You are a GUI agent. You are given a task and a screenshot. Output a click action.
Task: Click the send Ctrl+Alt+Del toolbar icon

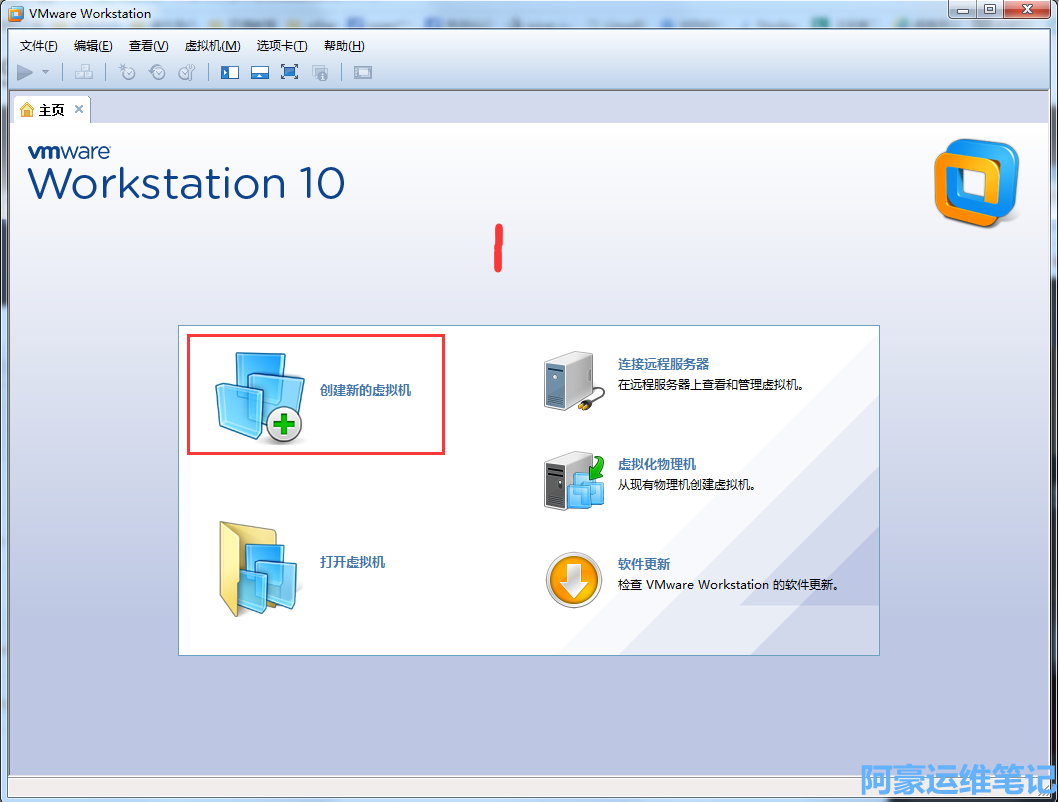coord(84,72)
